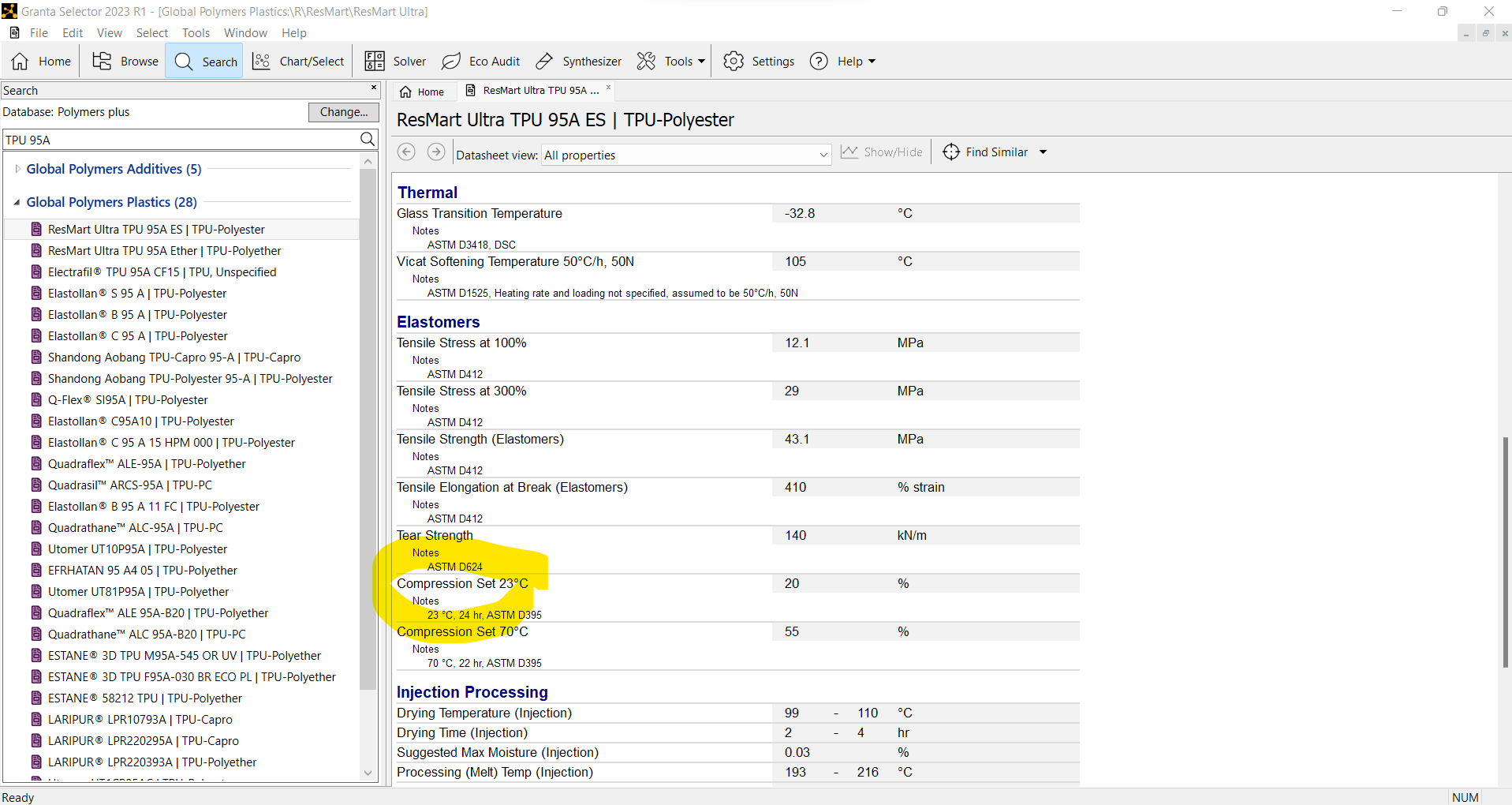The width and height of the screenshot is (1512, 805).
Task: Click the document icon beside File menu
Action: click(14, 32)
